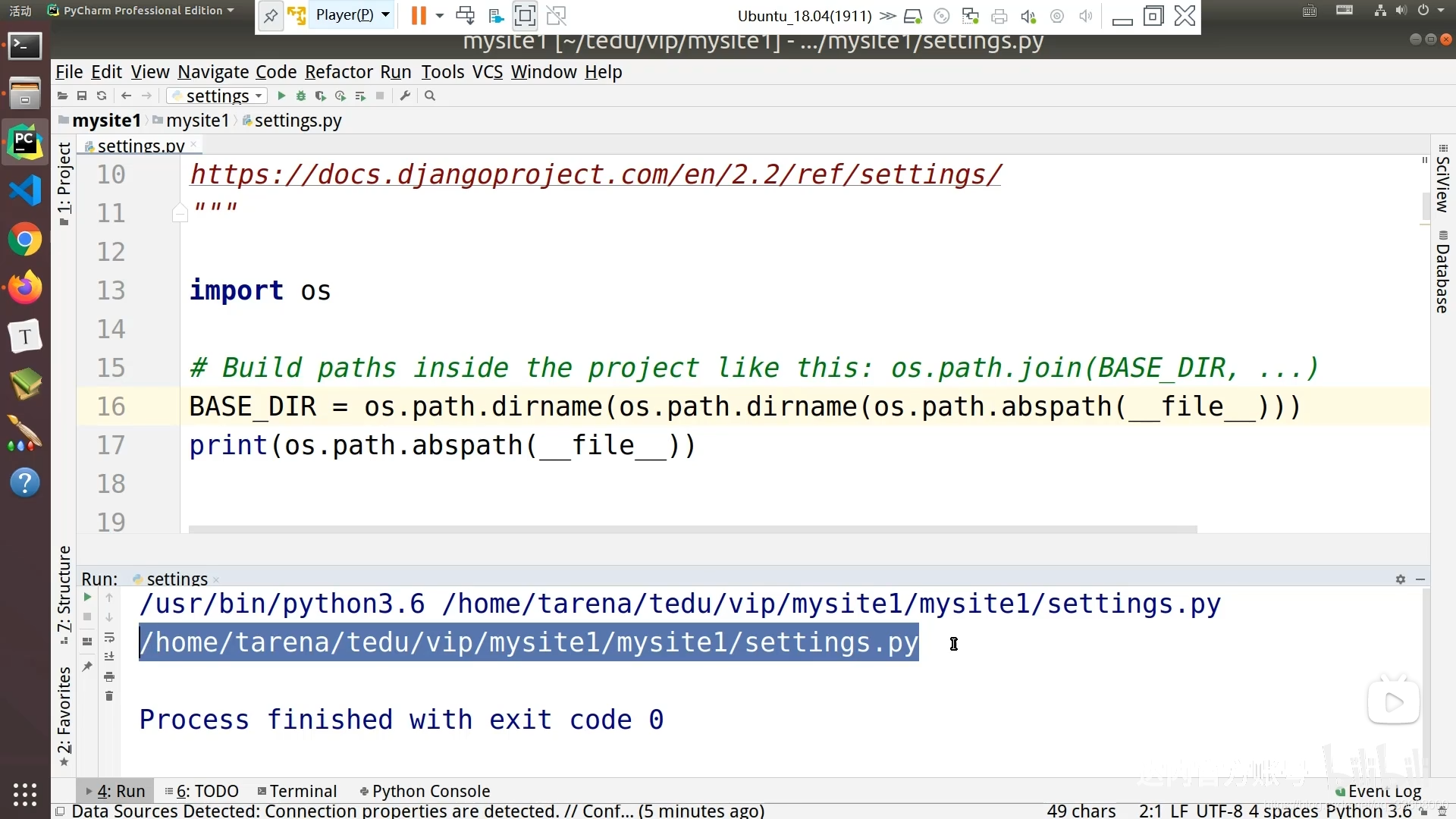Toggle VMware unity mode icon
The height and width of the screenshot is (819, 1456).
pos(557,15)
